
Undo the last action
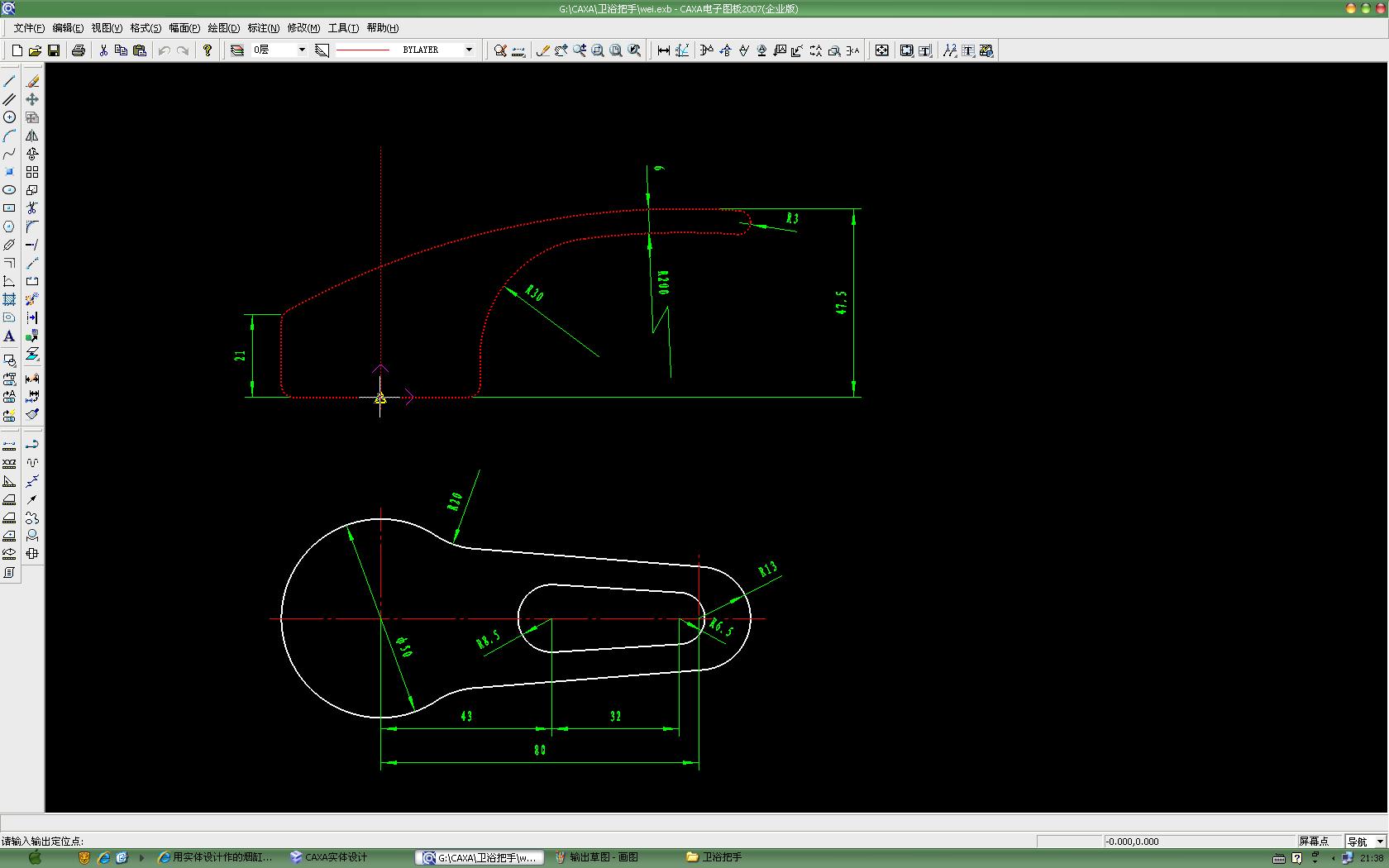(165, 50)
